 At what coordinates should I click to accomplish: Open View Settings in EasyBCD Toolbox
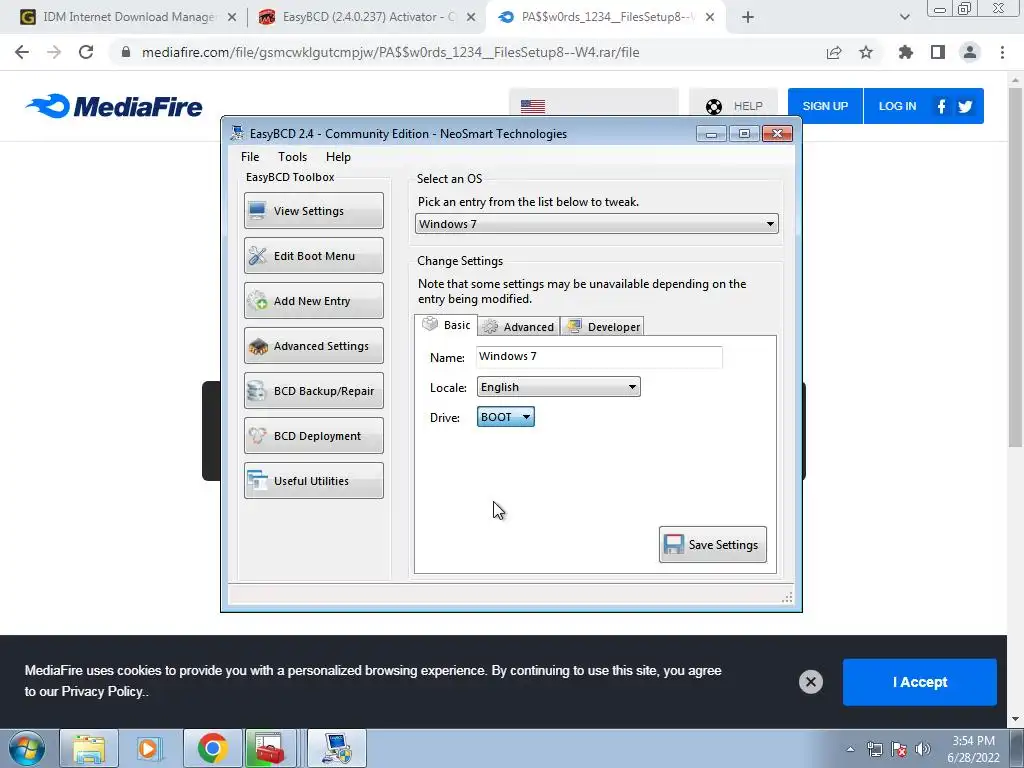[x=313, y=210]
